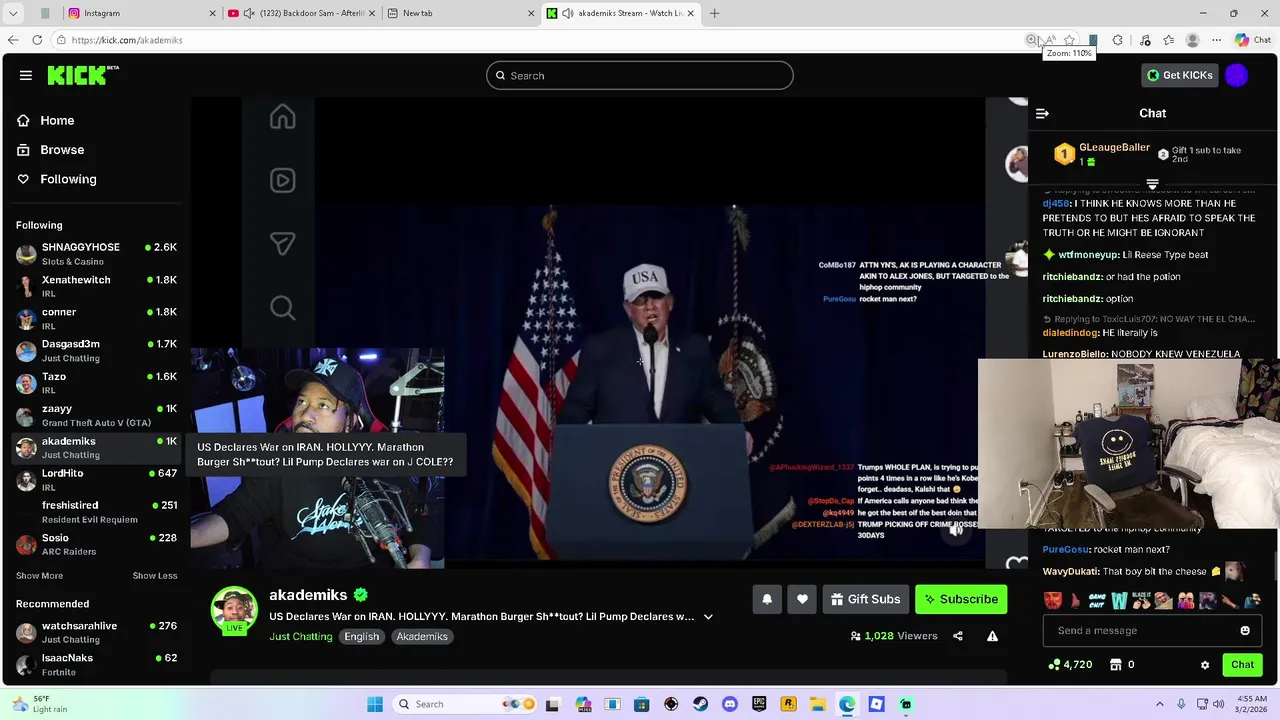1280x720 pixels.
Task: Switch to Backdoor Sam YouTube tab
Action: click(302, 13)
